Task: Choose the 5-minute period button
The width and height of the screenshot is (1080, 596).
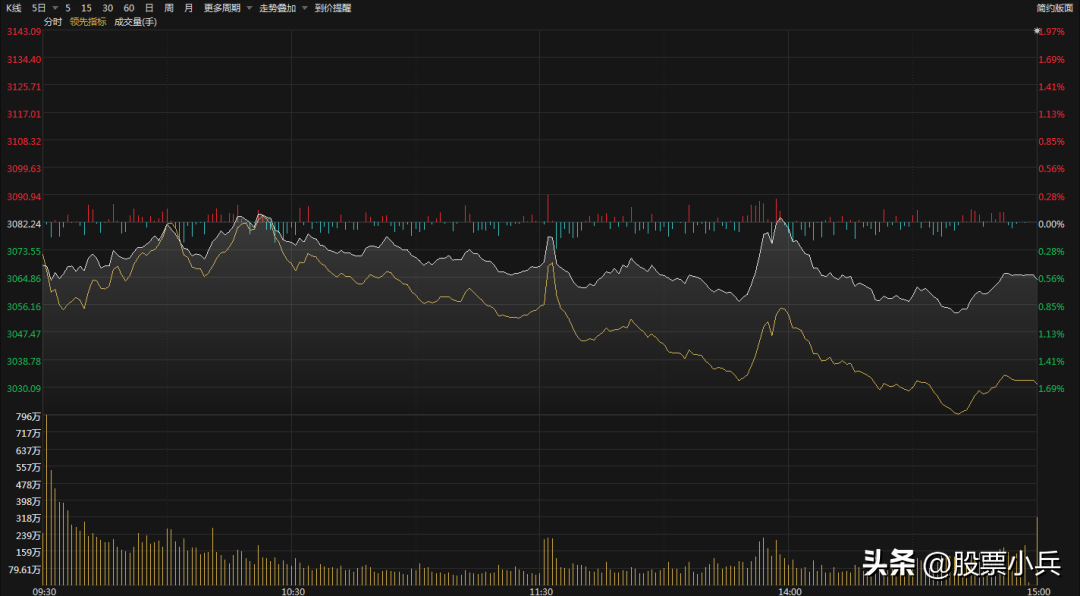Action: (68, 8)
